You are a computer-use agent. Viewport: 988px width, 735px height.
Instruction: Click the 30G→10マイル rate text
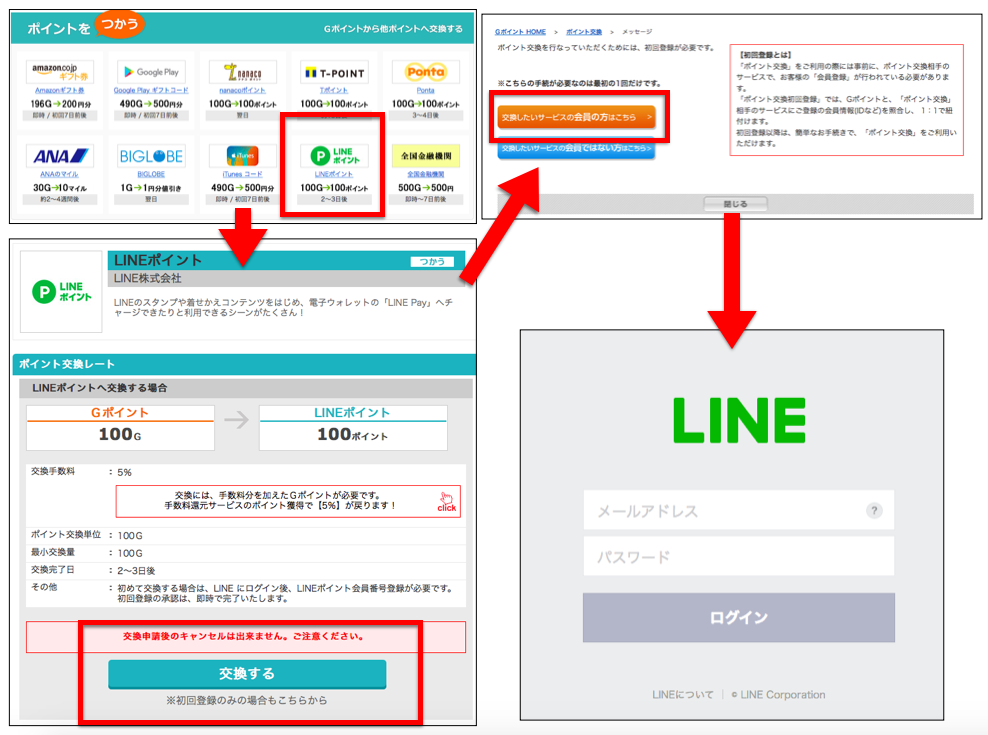(60, 187)
